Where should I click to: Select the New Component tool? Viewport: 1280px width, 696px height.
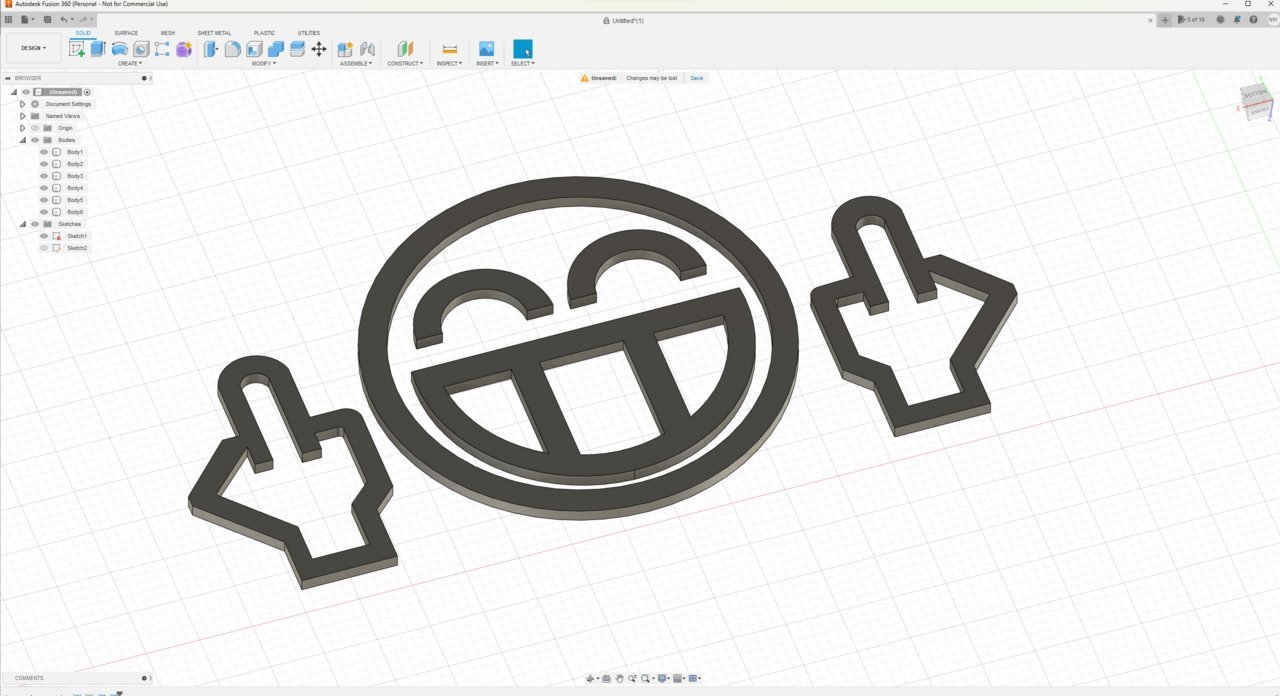(x=345, y=49)
